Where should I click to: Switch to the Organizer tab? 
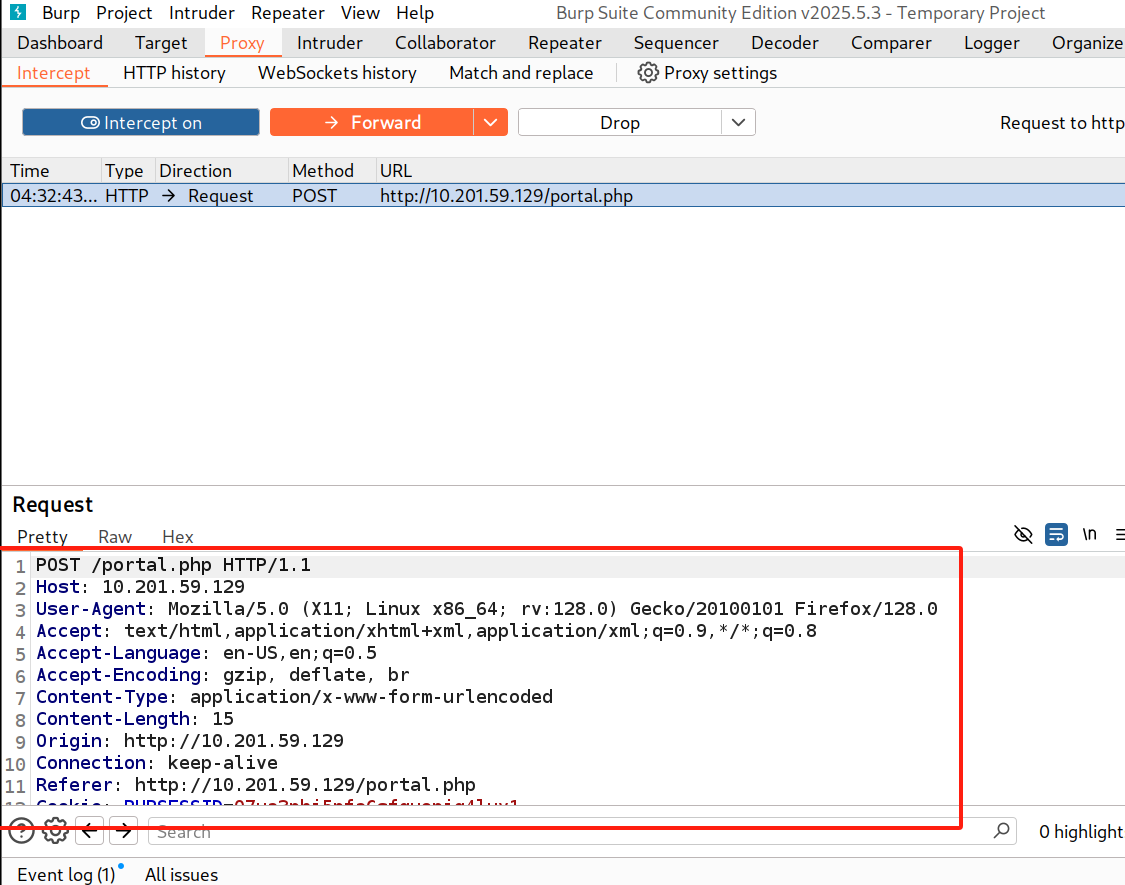(1086, 43)
